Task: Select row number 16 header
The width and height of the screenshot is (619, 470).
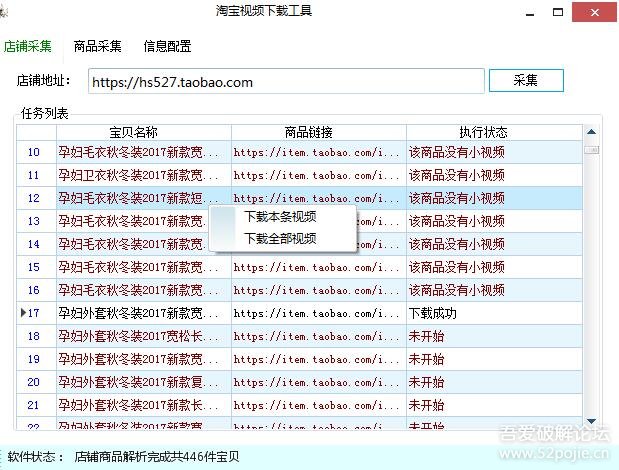Action: click(x=36, y=290)
